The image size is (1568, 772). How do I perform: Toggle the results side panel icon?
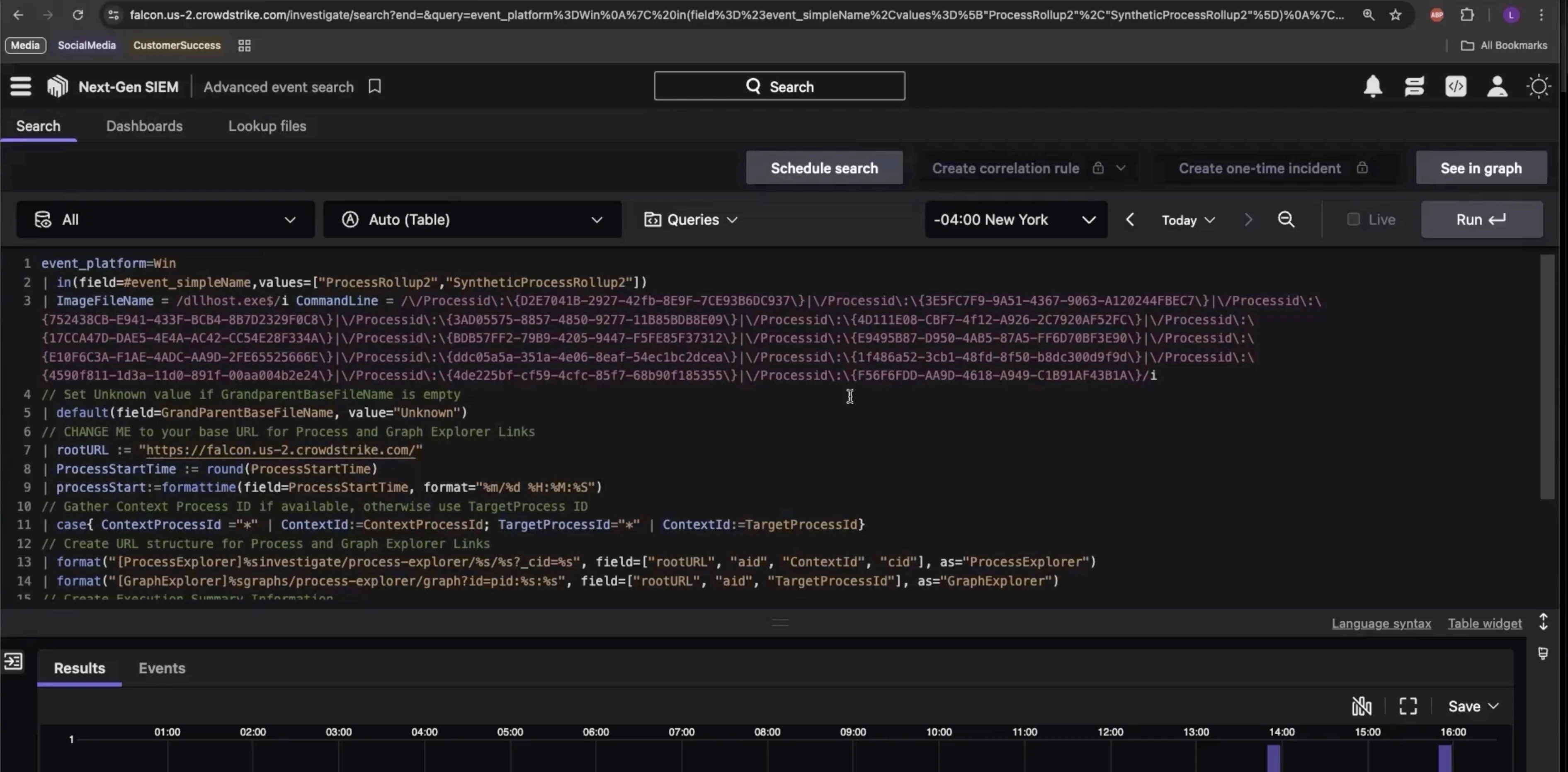(13, 661)
